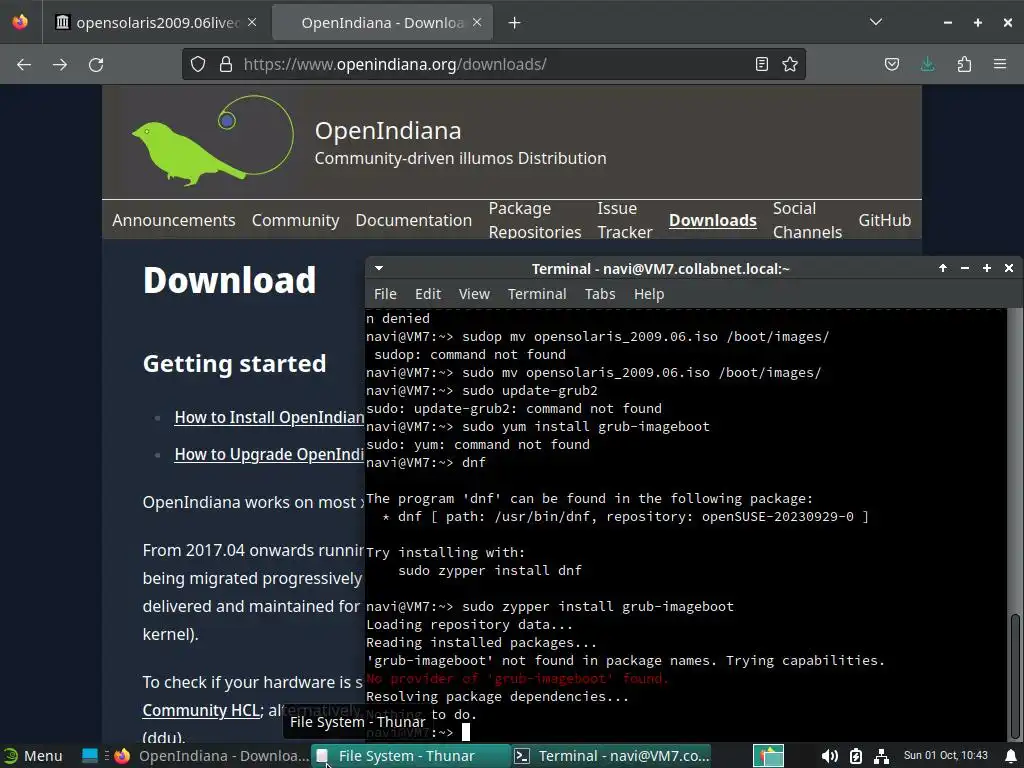Open the GitHub nav link

click(x=884, y=220)
